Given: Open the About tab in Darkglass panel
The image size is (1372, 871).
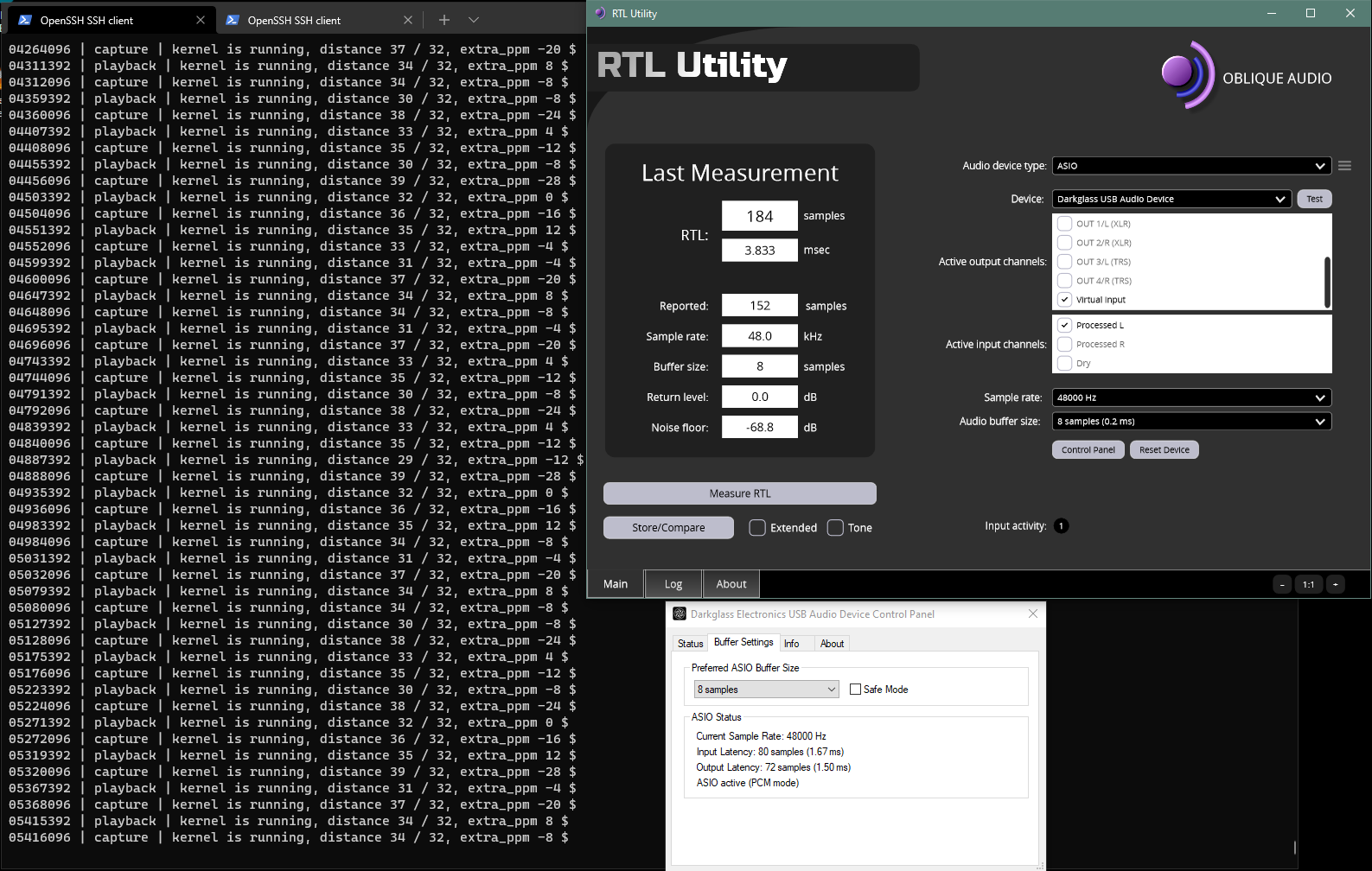Looking at the screenshot, I should (832, 644).
